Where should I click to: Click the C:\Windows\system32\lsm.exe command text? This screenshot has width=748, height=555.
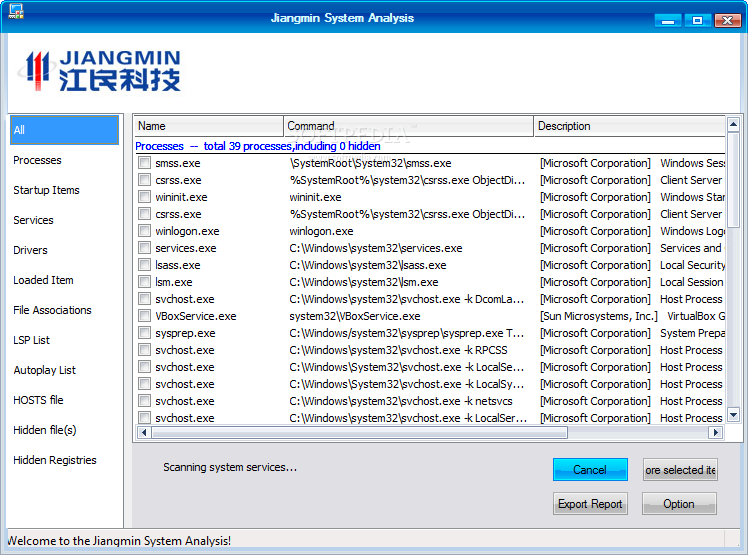364,282
